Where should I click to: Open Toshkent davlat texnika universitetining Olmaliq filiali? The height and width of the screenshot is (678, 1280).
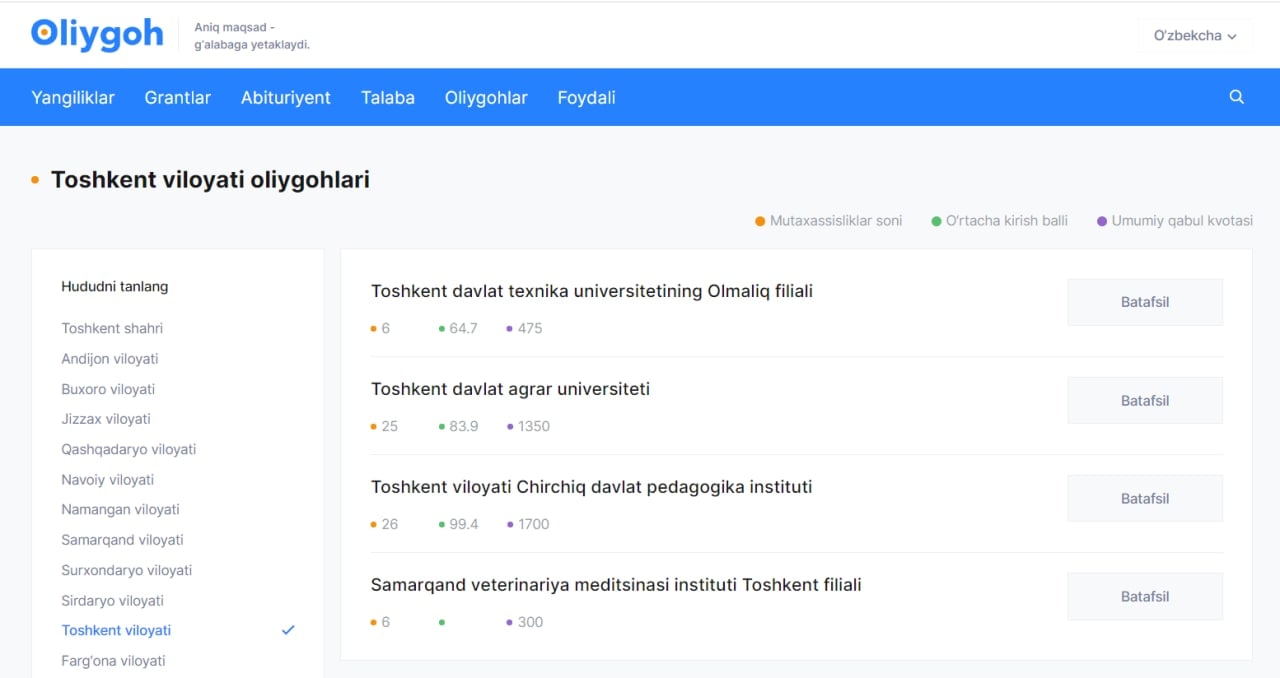[x=592, y=291]
